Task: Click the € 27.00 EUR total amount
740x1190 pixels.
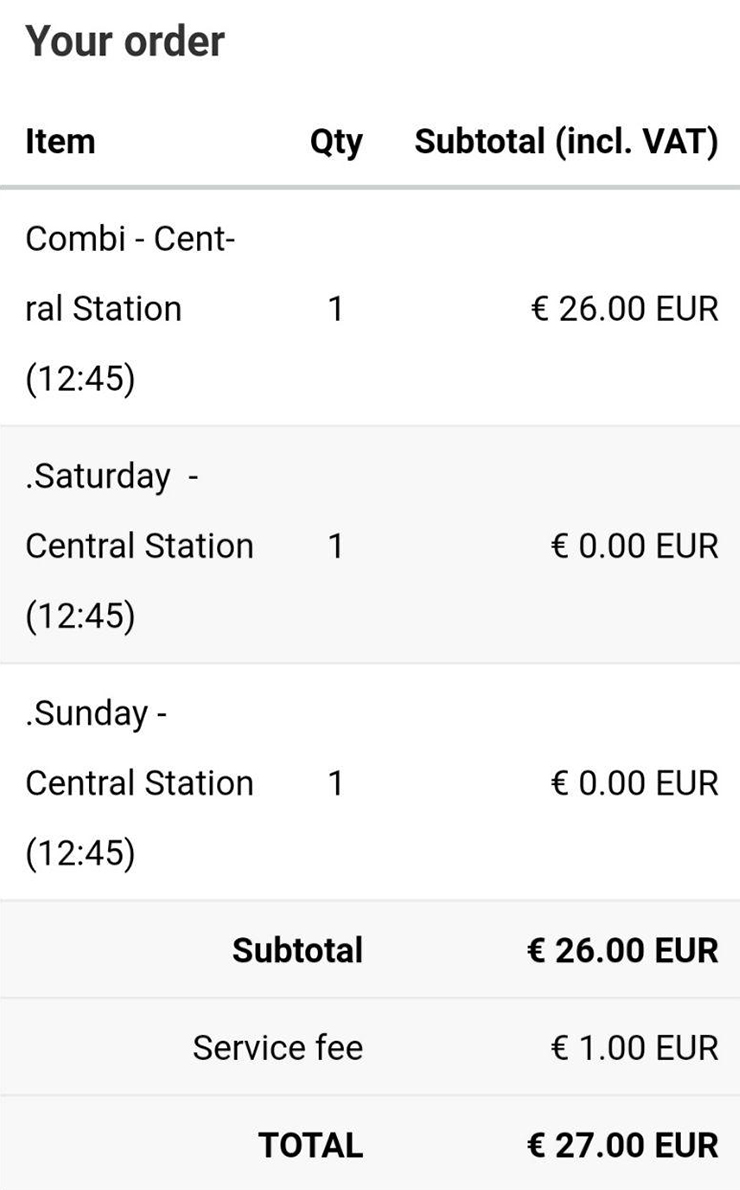Action: coord(622,1145)
